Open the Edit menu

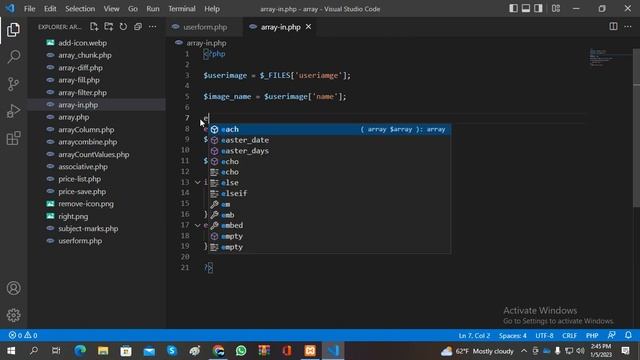click(x=50, y=9)
